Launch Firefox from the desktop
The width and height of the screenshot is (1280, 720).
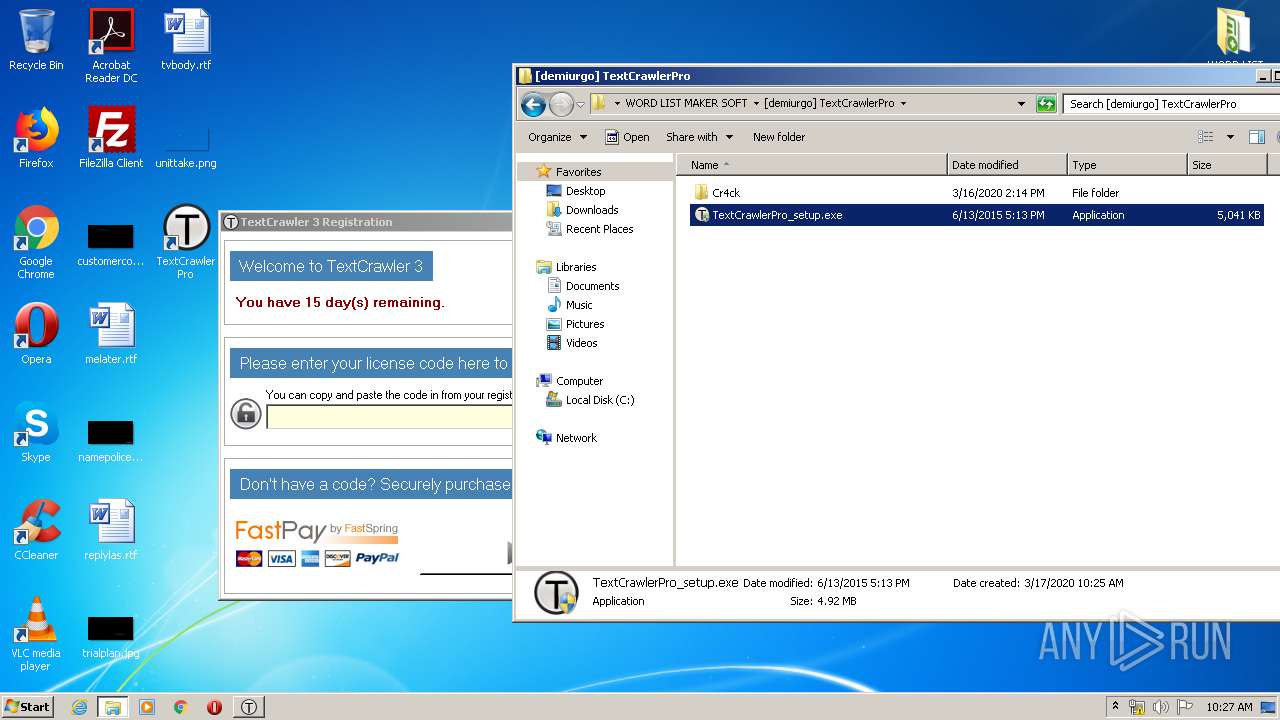click(x=36, y=138)
